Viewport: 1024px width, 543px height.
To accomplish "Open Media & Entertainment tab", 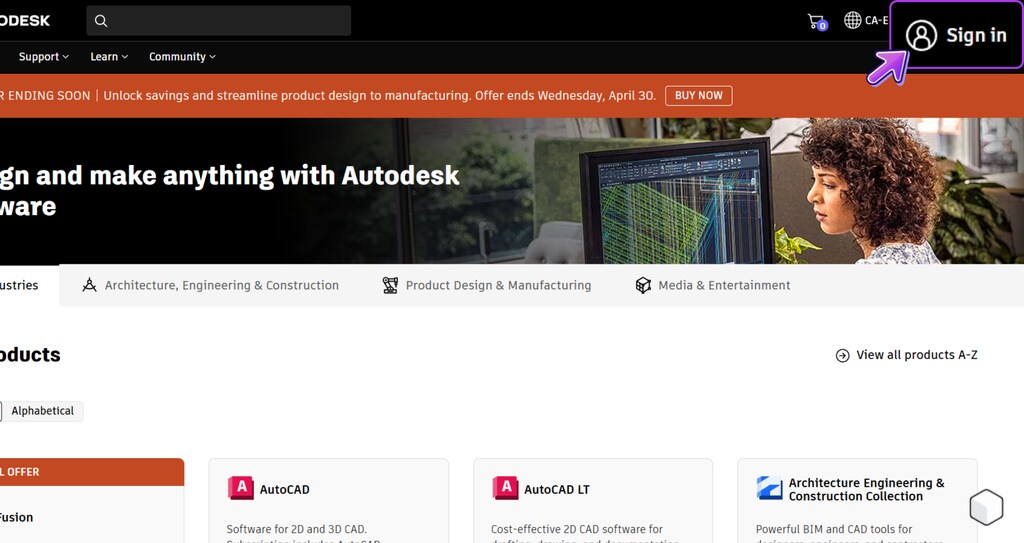I will tap(712, 285).
